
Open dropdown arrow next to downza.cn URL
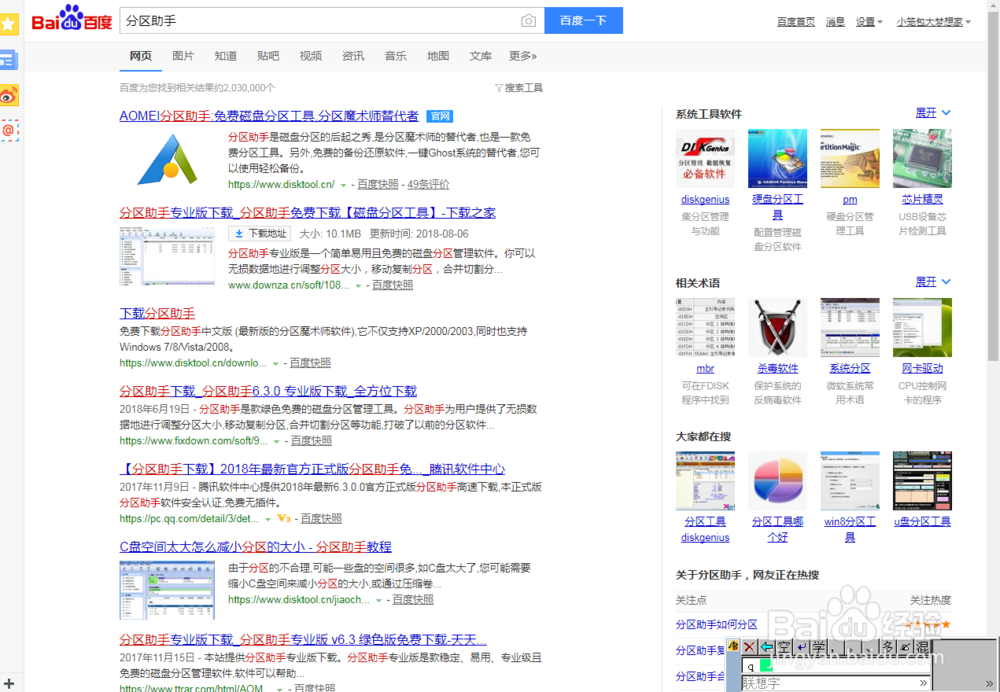(x=358, y=286)
